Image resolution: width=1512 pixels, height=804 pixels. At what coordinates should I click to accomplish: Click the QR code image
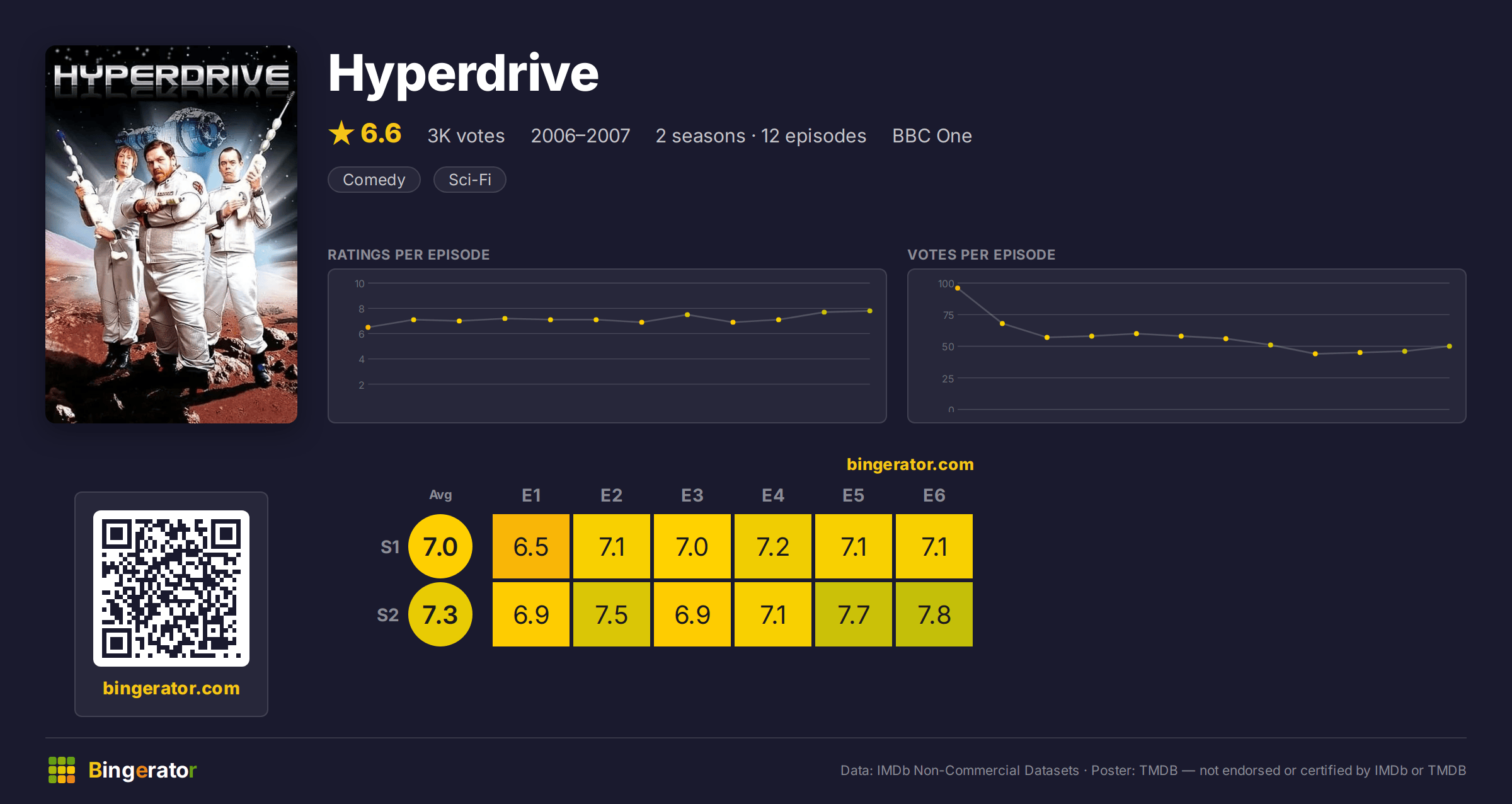171,589
